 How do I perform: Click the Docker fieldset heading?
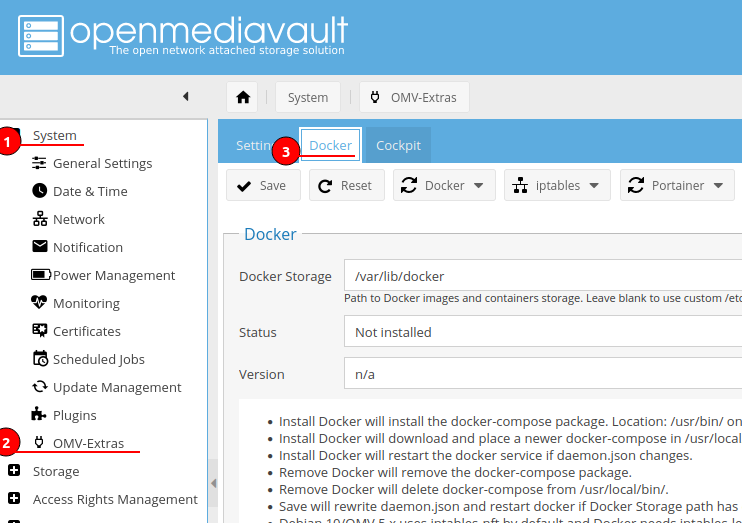click(270, 234)
